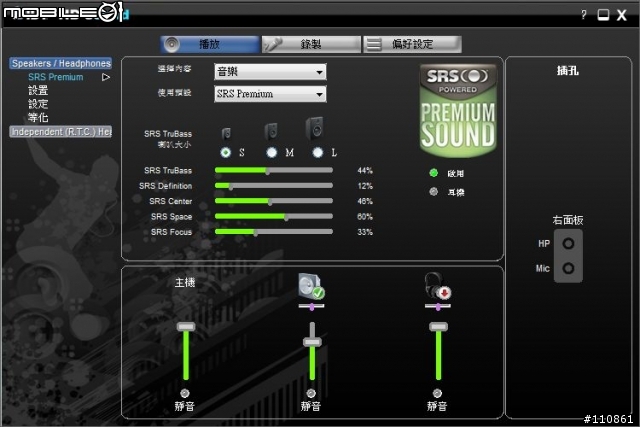Image resolution: width=640 pixels, height=427 pixels.
Task: Click the small speaker icon
Action: tap(226, 133)
